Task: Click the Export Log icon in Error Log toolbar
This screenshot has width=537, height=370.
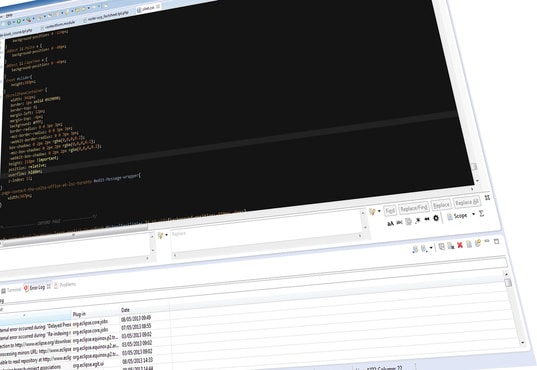Action: tap(415, 249)
